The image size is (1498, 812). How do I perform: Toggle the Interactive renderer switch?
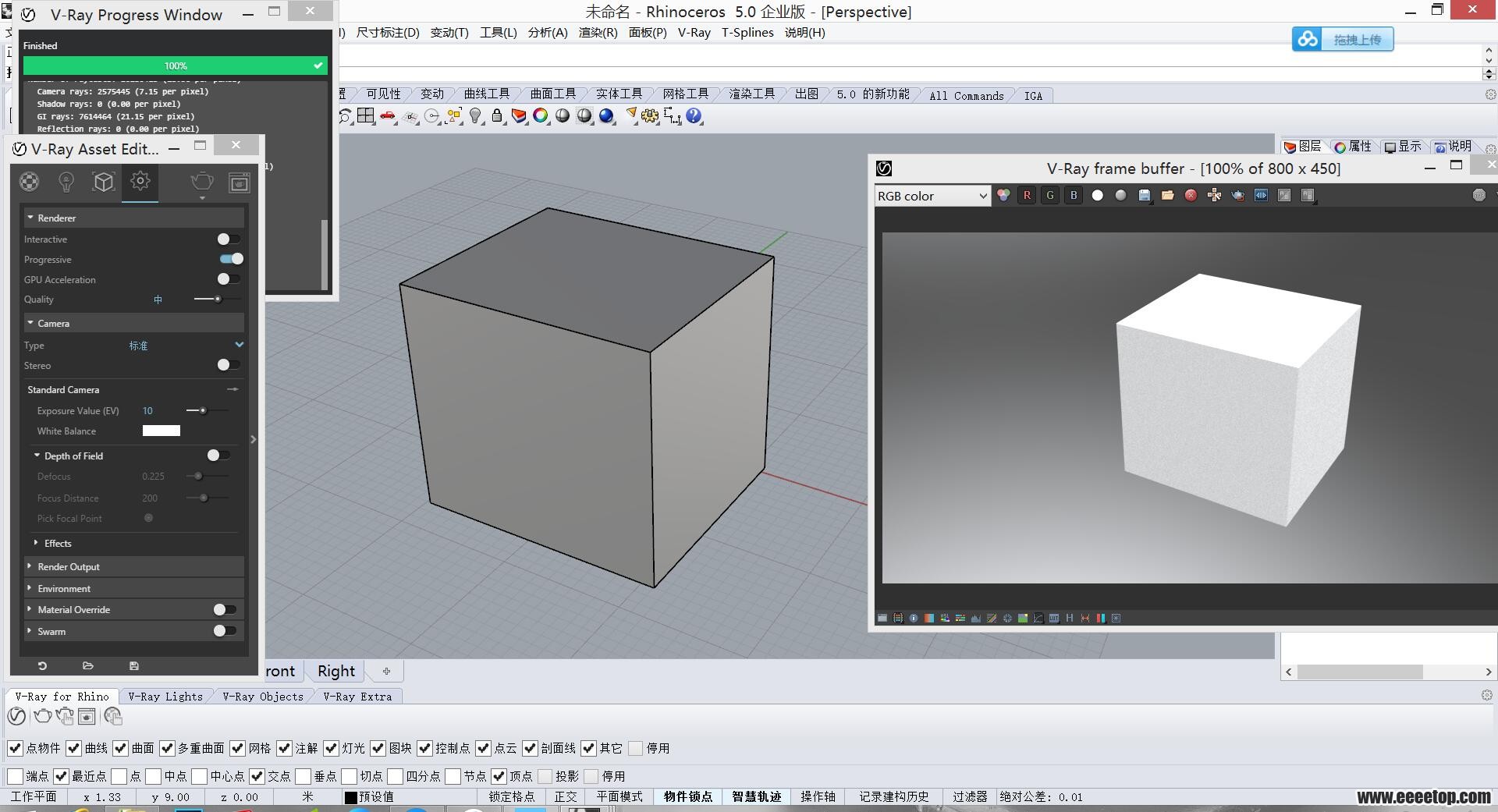(229, 239)
